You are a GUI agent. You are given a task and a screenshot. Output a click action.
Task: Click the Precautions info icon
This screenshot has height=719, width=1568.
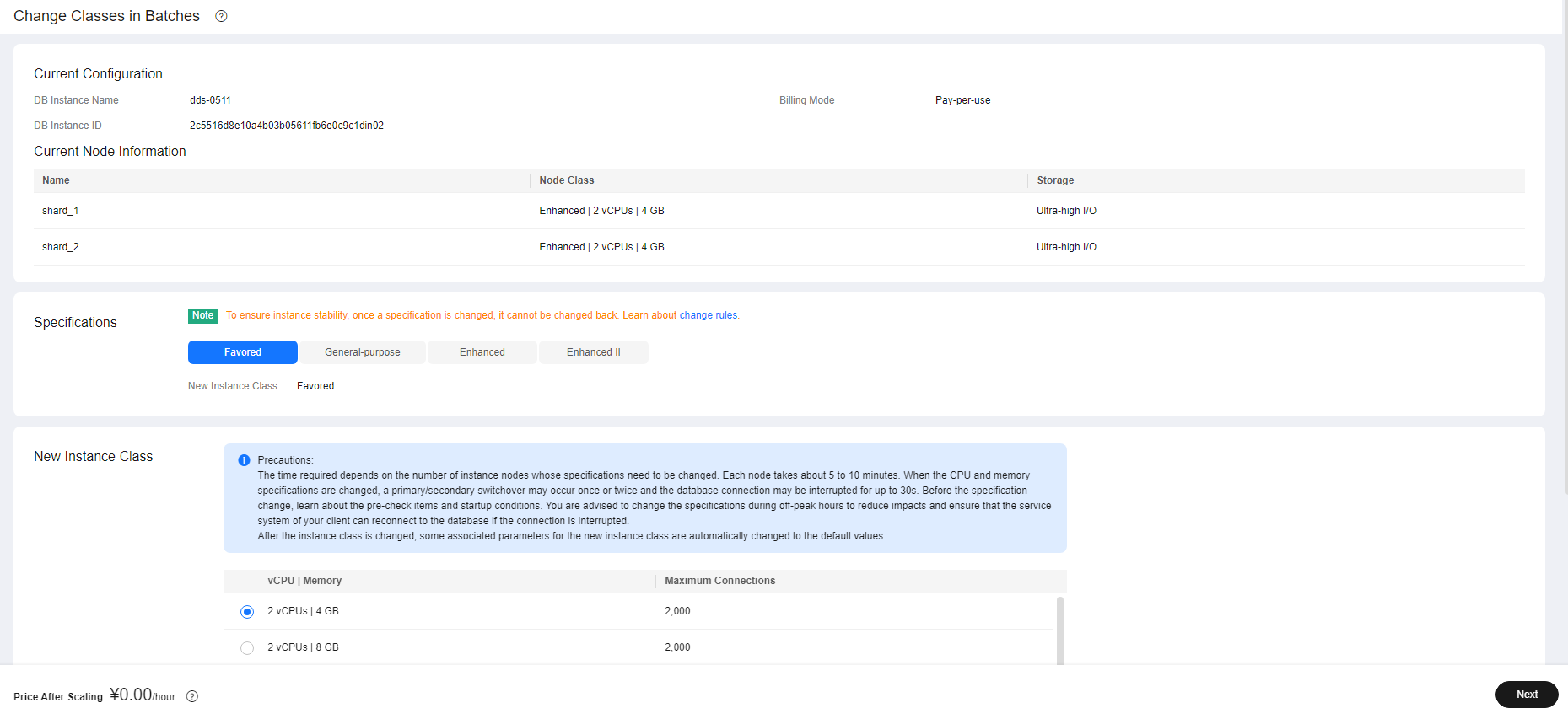pos(245,460)
